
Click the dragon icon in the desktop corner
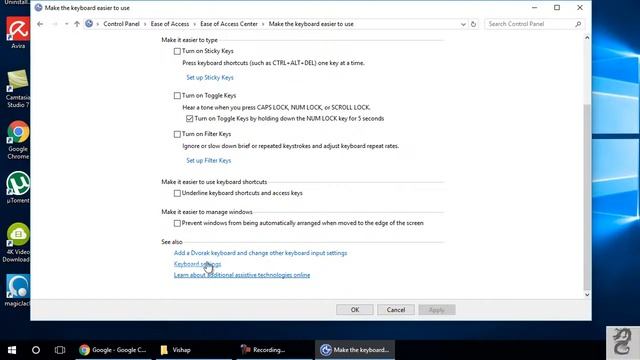pos(622,342)
